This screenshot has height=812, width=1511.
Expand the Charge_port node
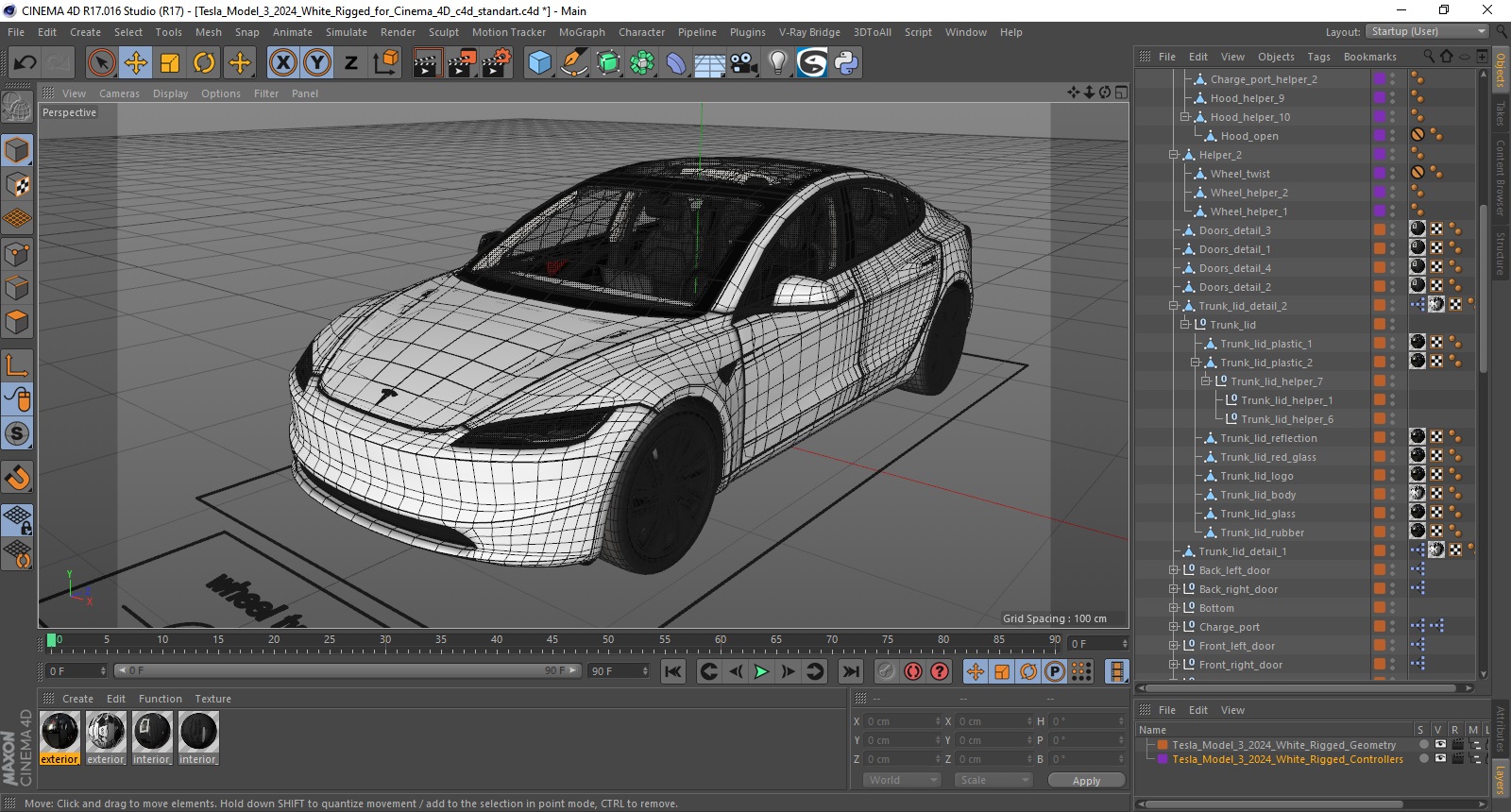[x=1174, y=627]
